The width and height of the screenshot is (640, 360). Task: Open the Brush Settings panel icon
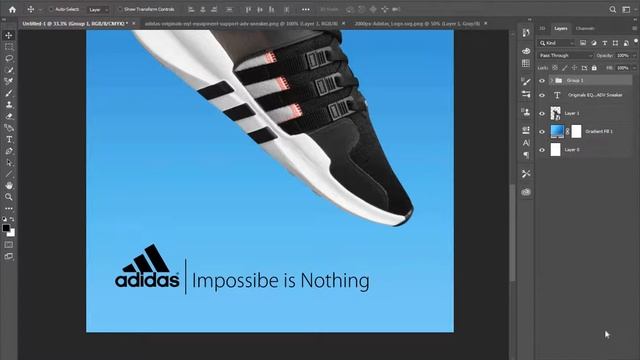[x=526, y=82]
